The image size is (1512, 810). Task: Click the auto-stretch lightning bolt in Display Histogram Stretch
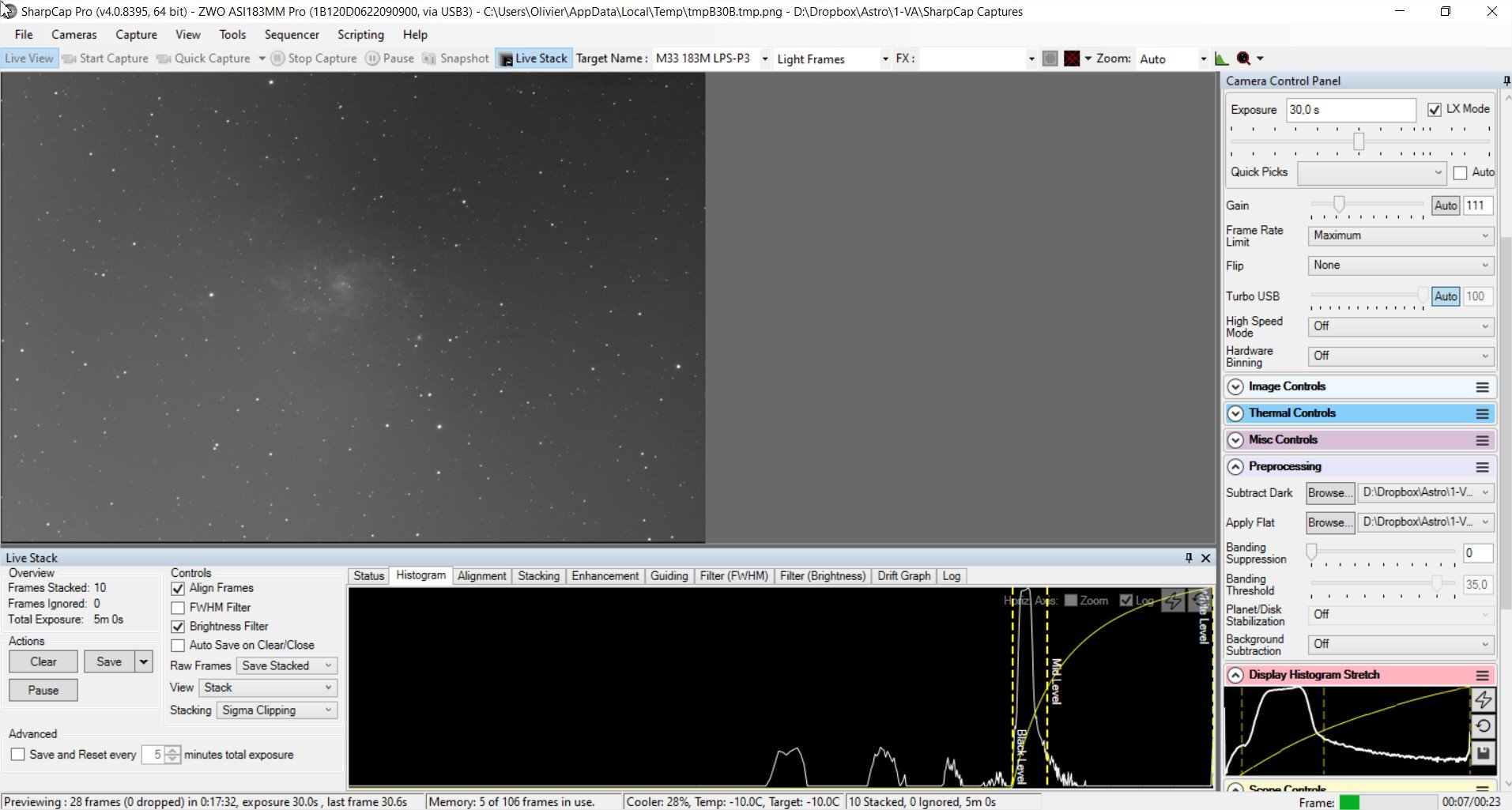tap(1483, 699)
